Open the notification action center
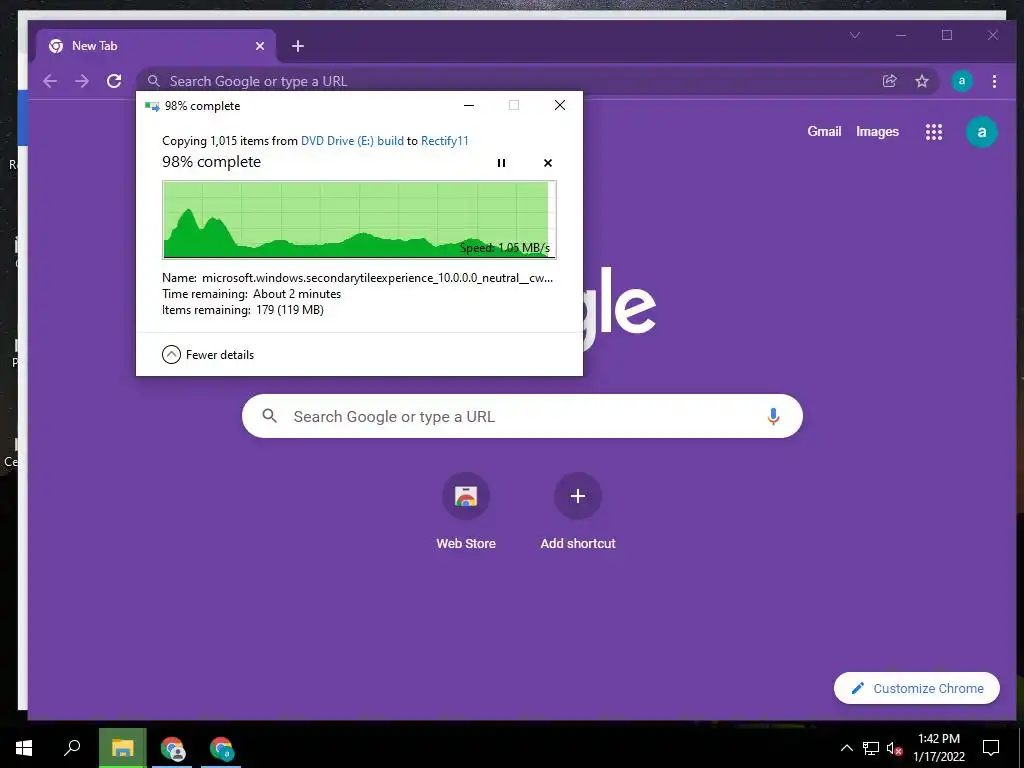This screenshot has height=768, width=1024. tap(991, 748)
